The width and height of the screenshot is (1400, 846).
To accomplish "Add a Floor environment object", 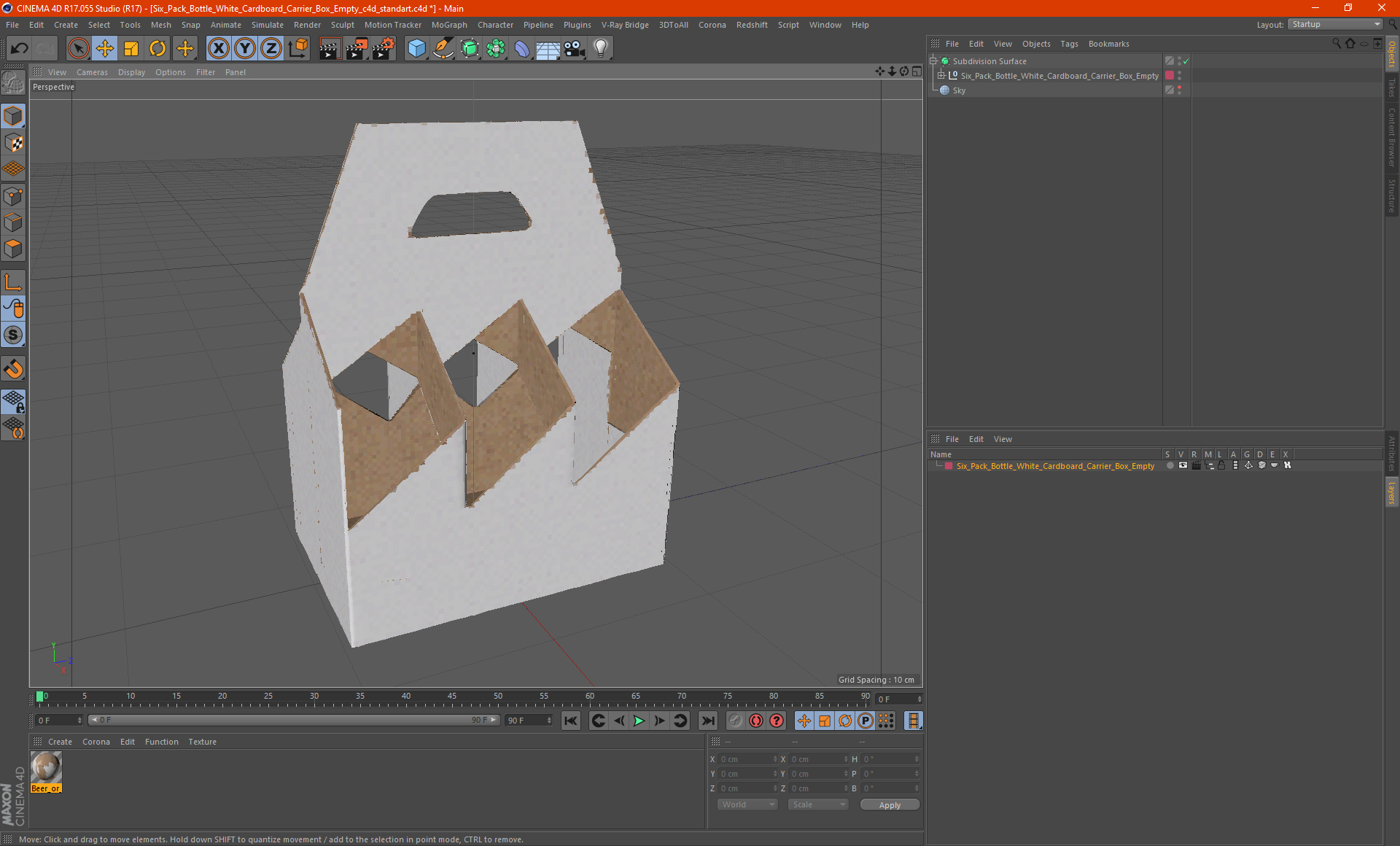I will click(548, 49).
